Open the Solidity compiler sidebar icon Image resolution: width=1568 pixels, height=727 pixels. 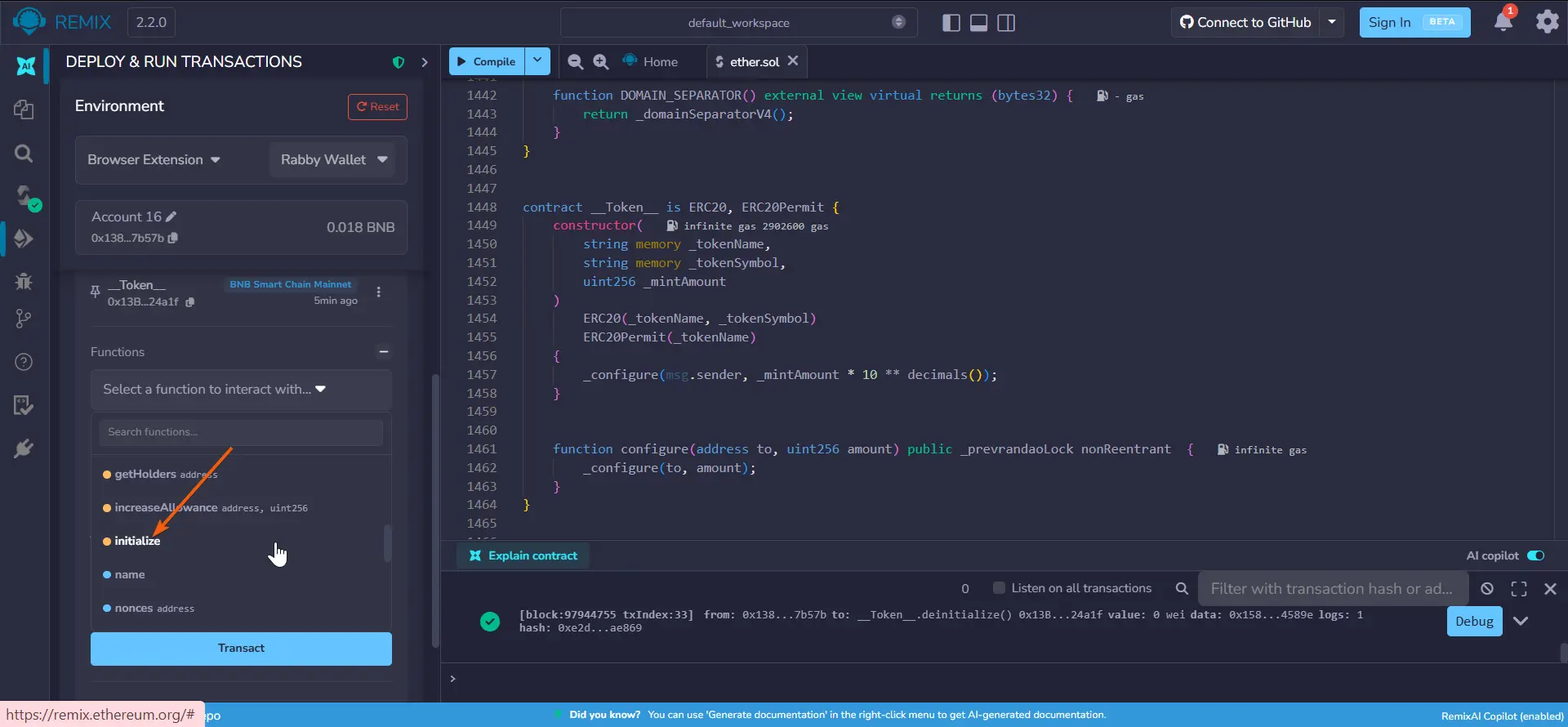click(26, 197)
